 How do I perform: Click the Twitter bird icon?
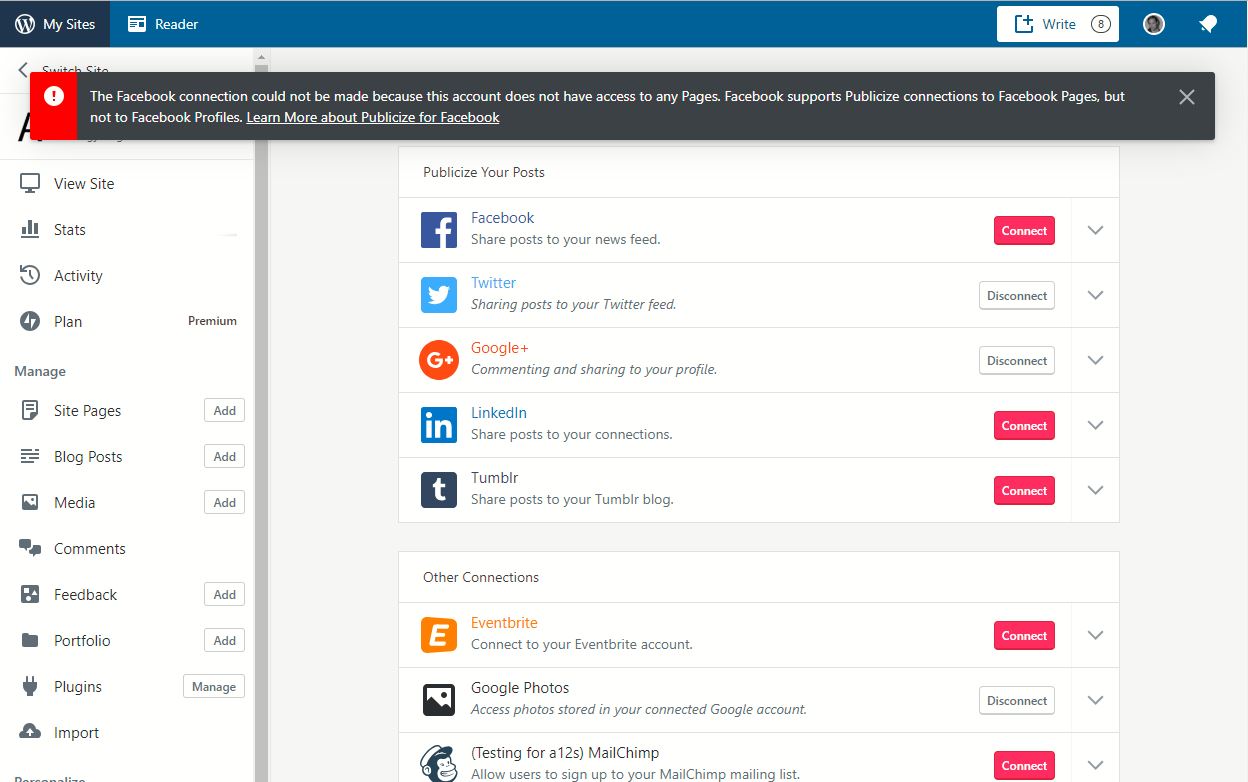click(439, 295)
